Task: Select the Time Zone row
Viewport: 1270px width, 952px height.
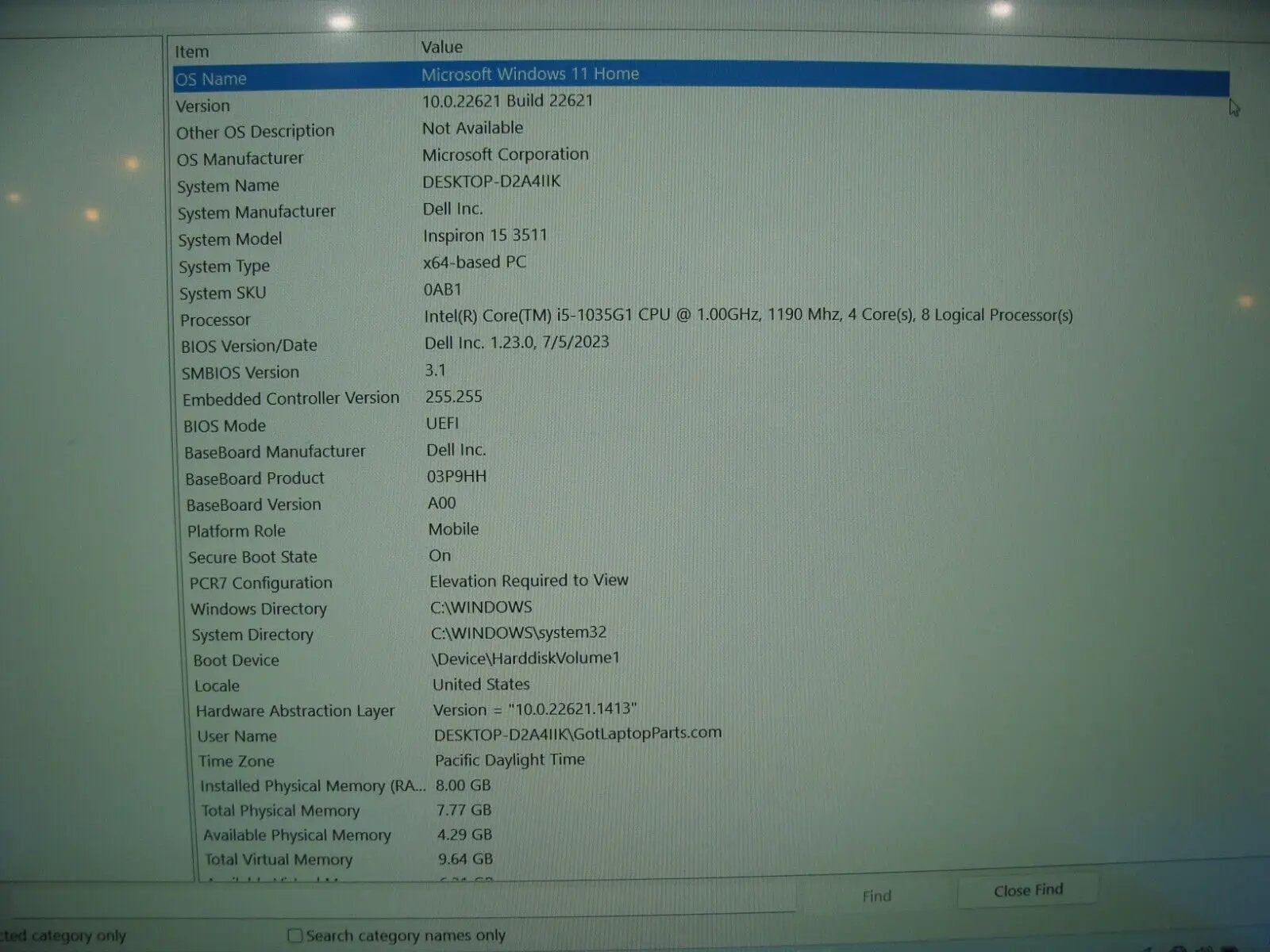Action: click(x=237, y=761)
